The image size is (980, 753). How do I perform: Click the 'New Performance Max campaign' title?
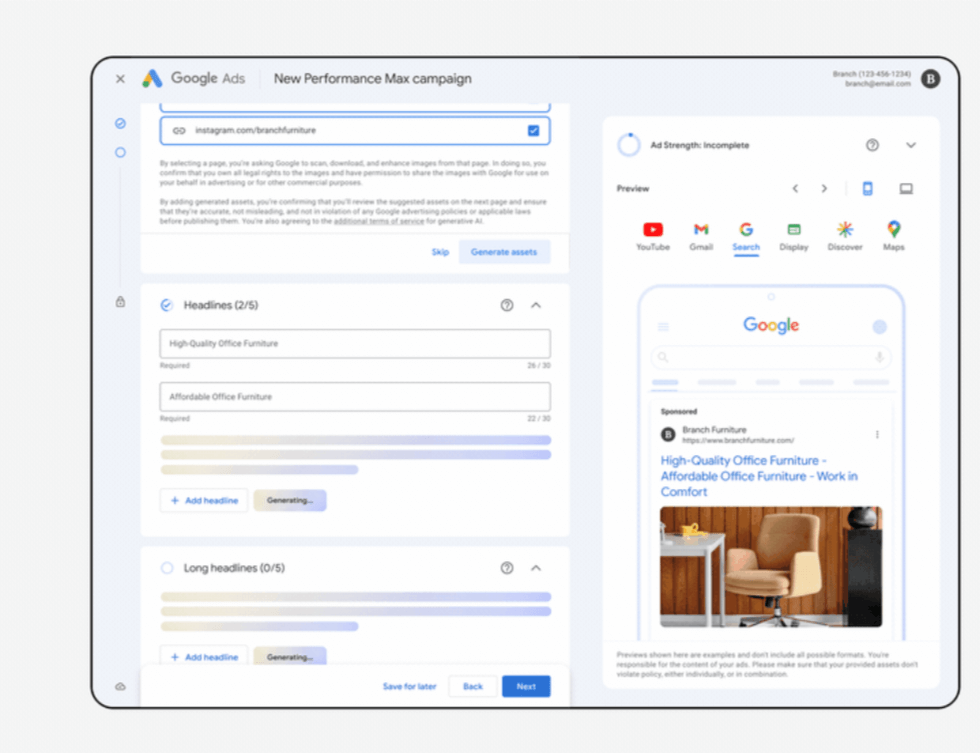tap(372, 79)
